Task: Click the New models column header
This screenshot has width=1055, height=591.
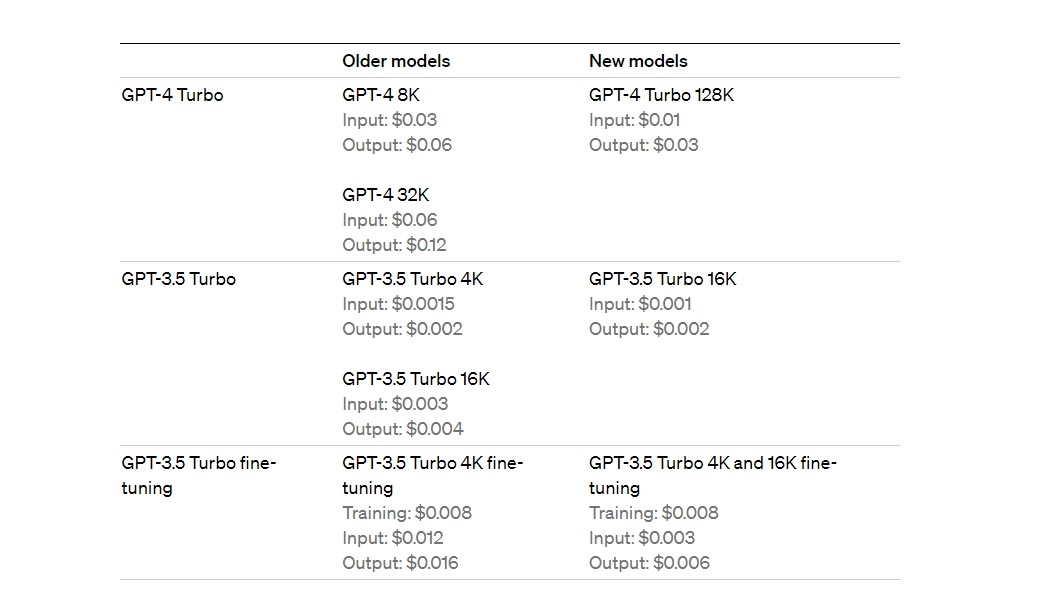Action: (x=638, y=61)
